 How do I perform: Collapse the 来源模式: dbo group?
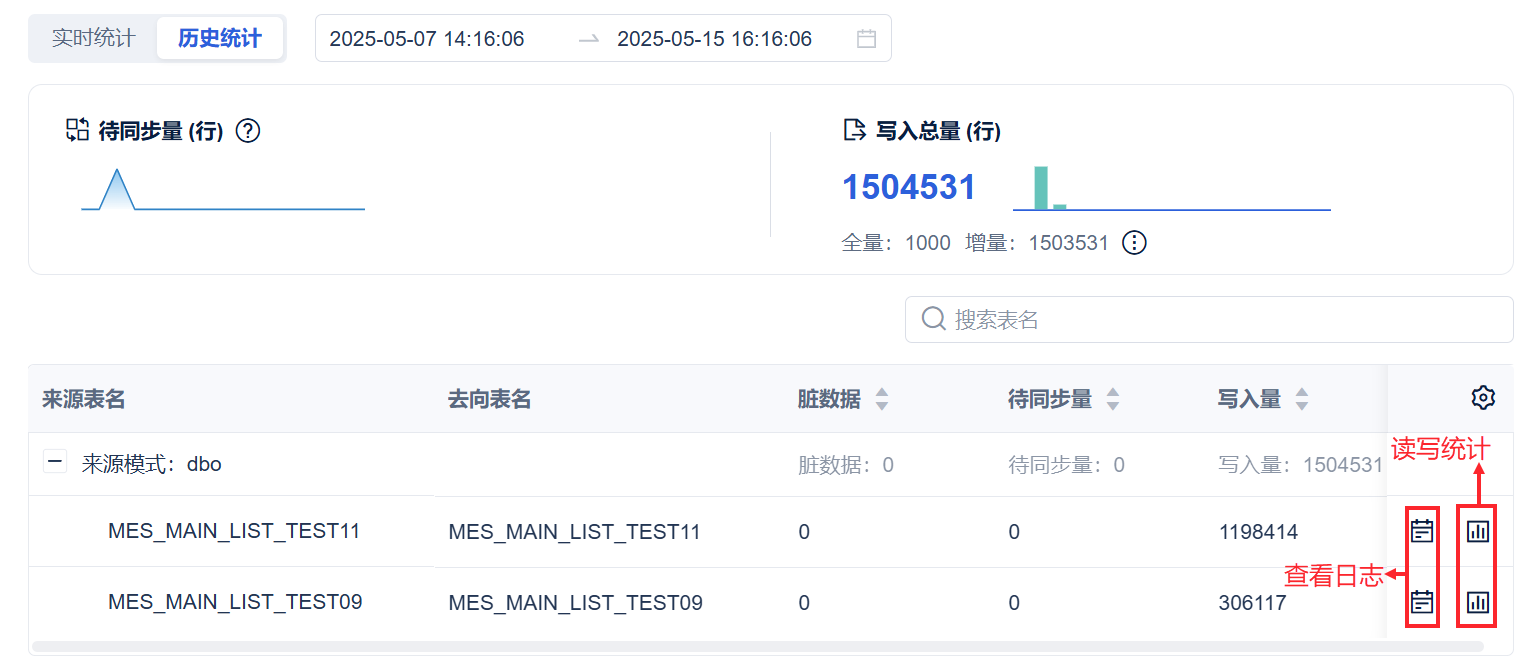coord(55,464)
